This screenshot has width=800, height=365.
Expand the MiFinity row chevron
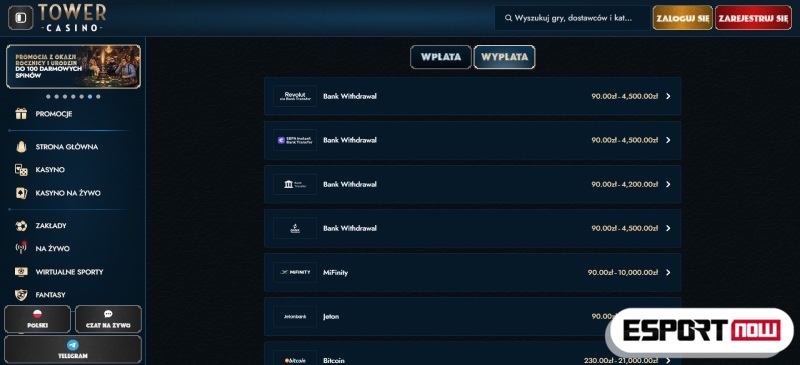tap(668, 273)
